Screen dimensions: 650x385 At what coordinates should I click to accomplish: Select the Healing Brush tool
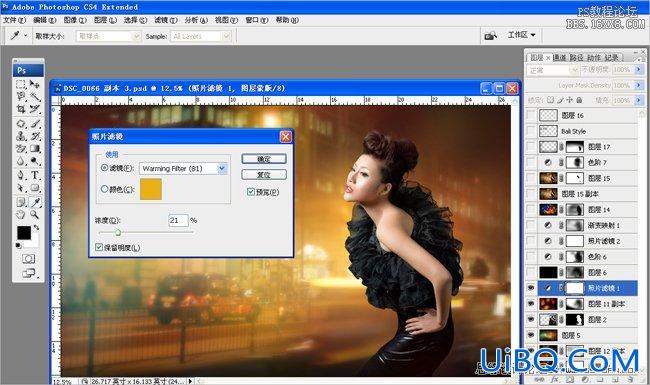point(21,124)
